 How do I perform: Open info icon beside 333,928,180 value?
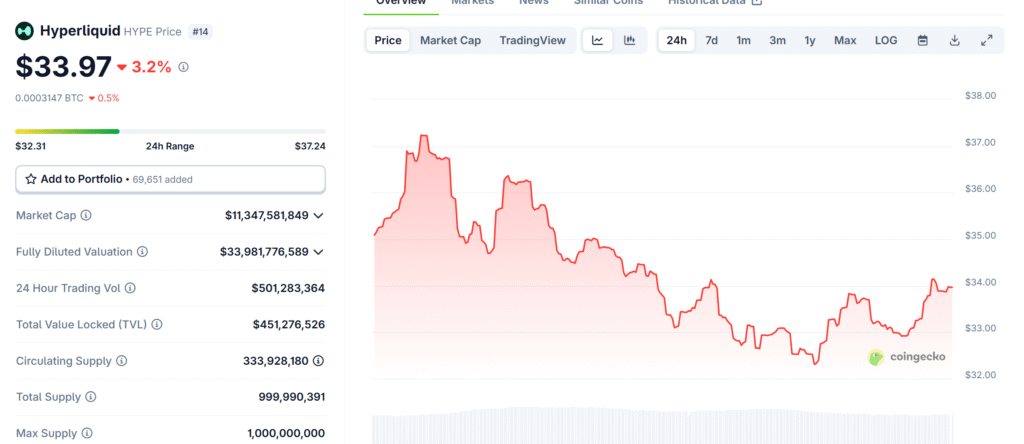click(x=319, y=360)
